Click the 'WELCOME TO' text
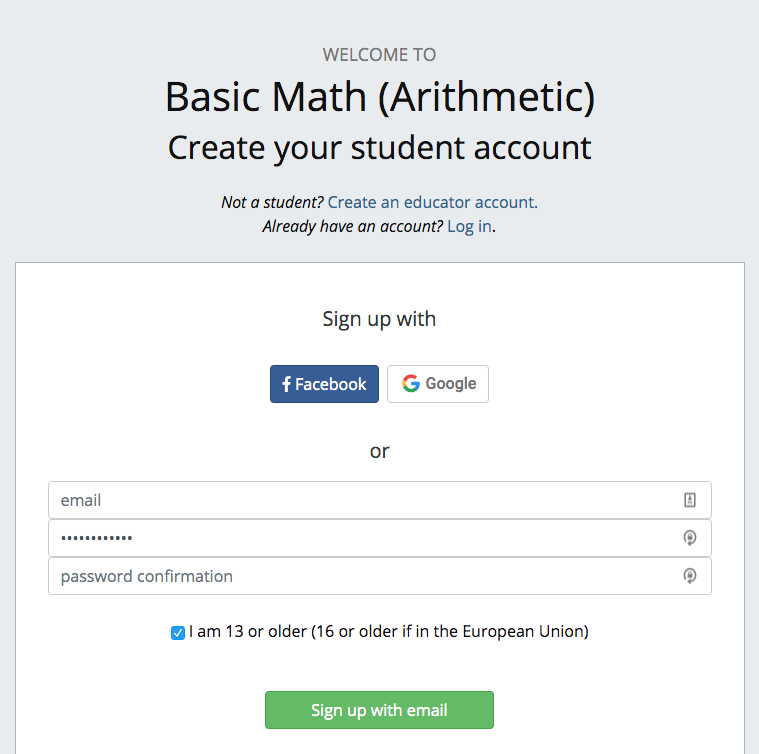This screenshot has width=759, height=754. (380, 55)
